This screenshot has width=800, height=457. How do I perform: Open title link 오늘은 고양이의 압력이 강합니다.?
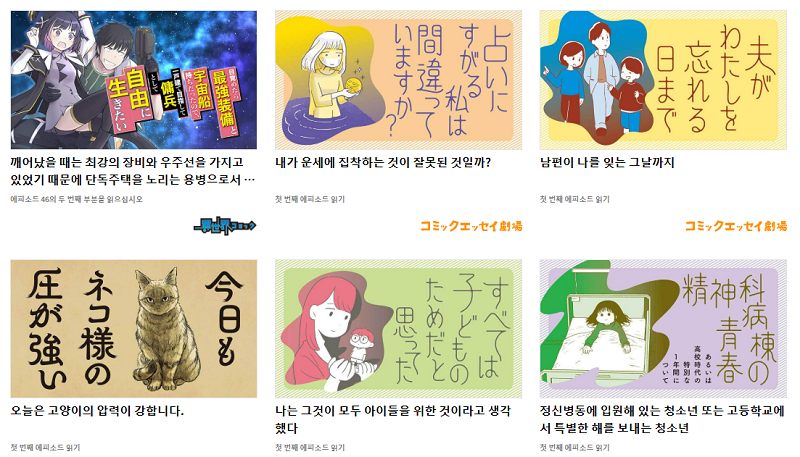(97, 411)
